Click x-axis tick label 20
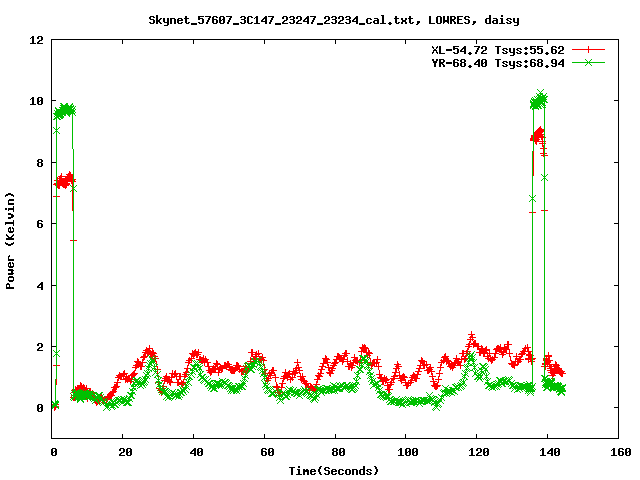Viewport: 640px width, 480px height. [125, 452]
